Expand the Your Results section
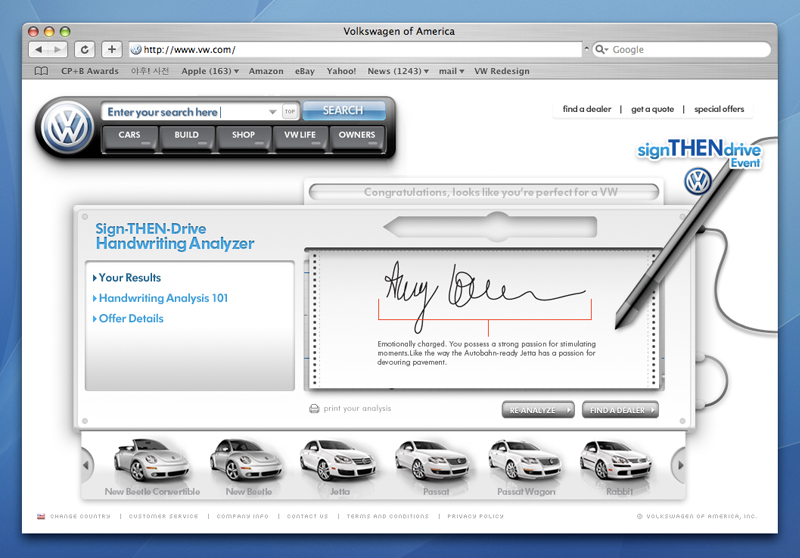This screenshot has height=558, width=800. pos(127,277)
